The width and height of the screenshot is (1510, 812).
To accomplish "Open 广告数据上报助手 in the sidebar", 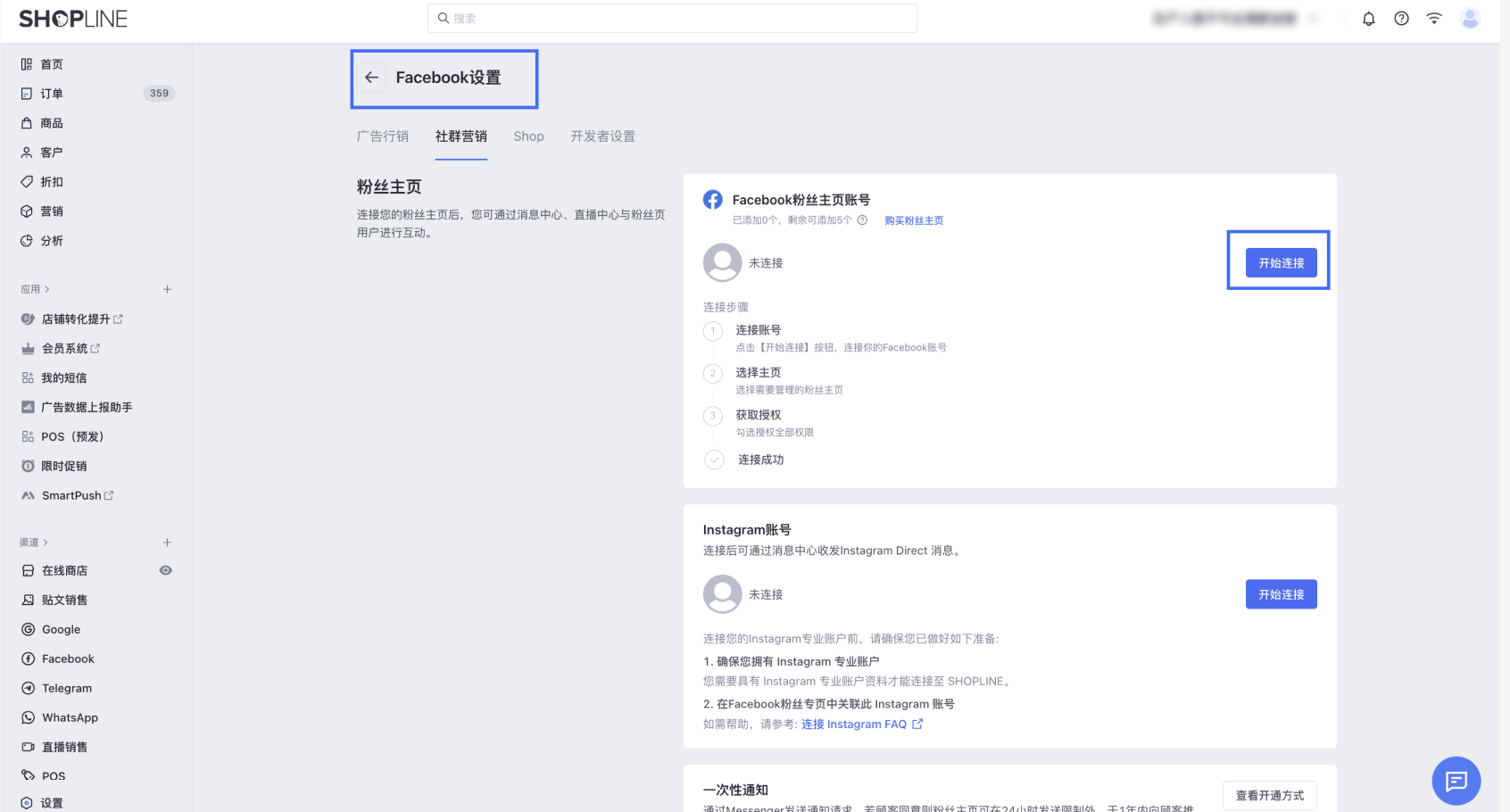I will pos(87,408).
